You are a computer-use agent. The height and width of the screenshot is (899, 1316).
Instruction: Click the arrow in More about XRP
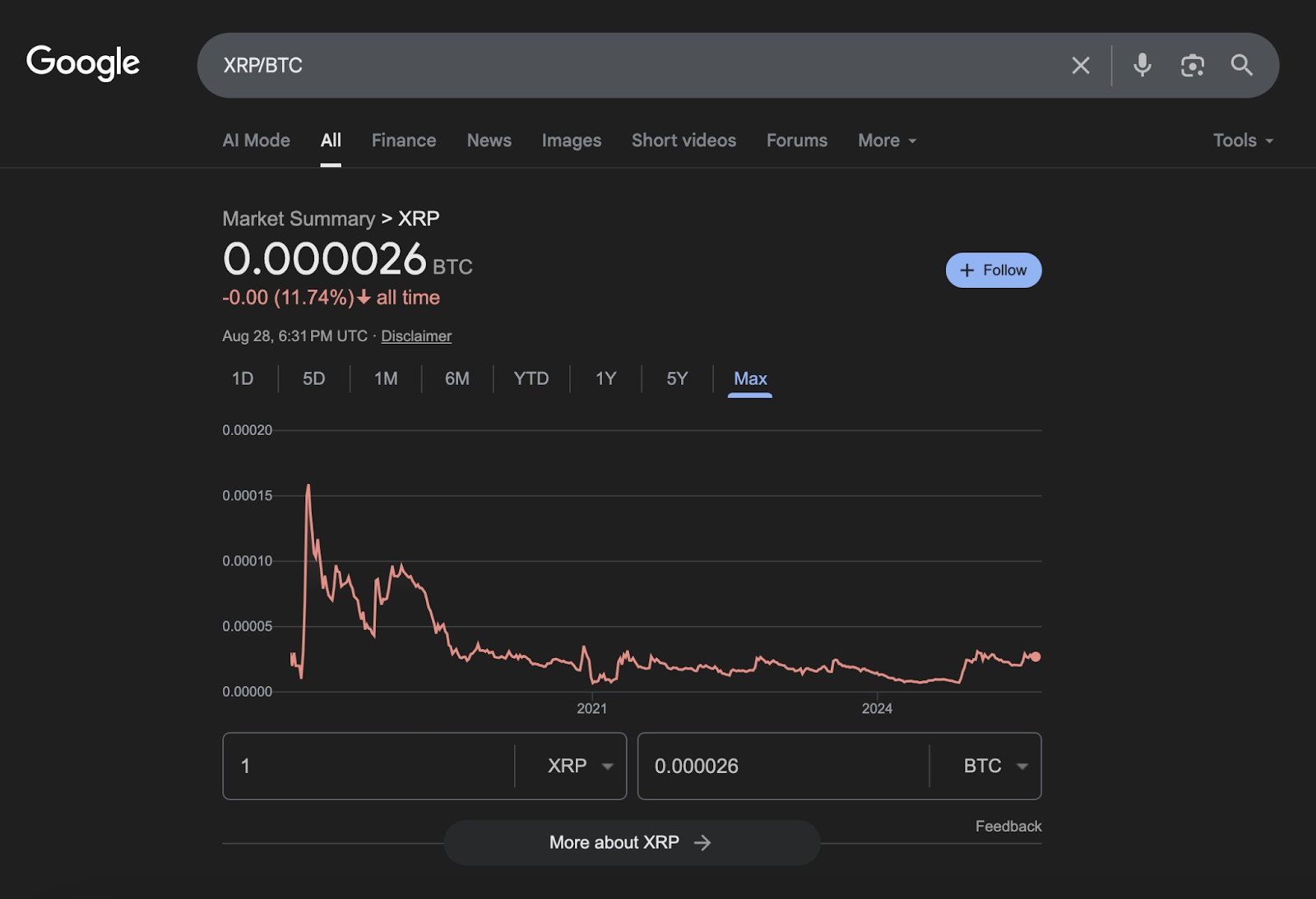[x=702, y=843]
